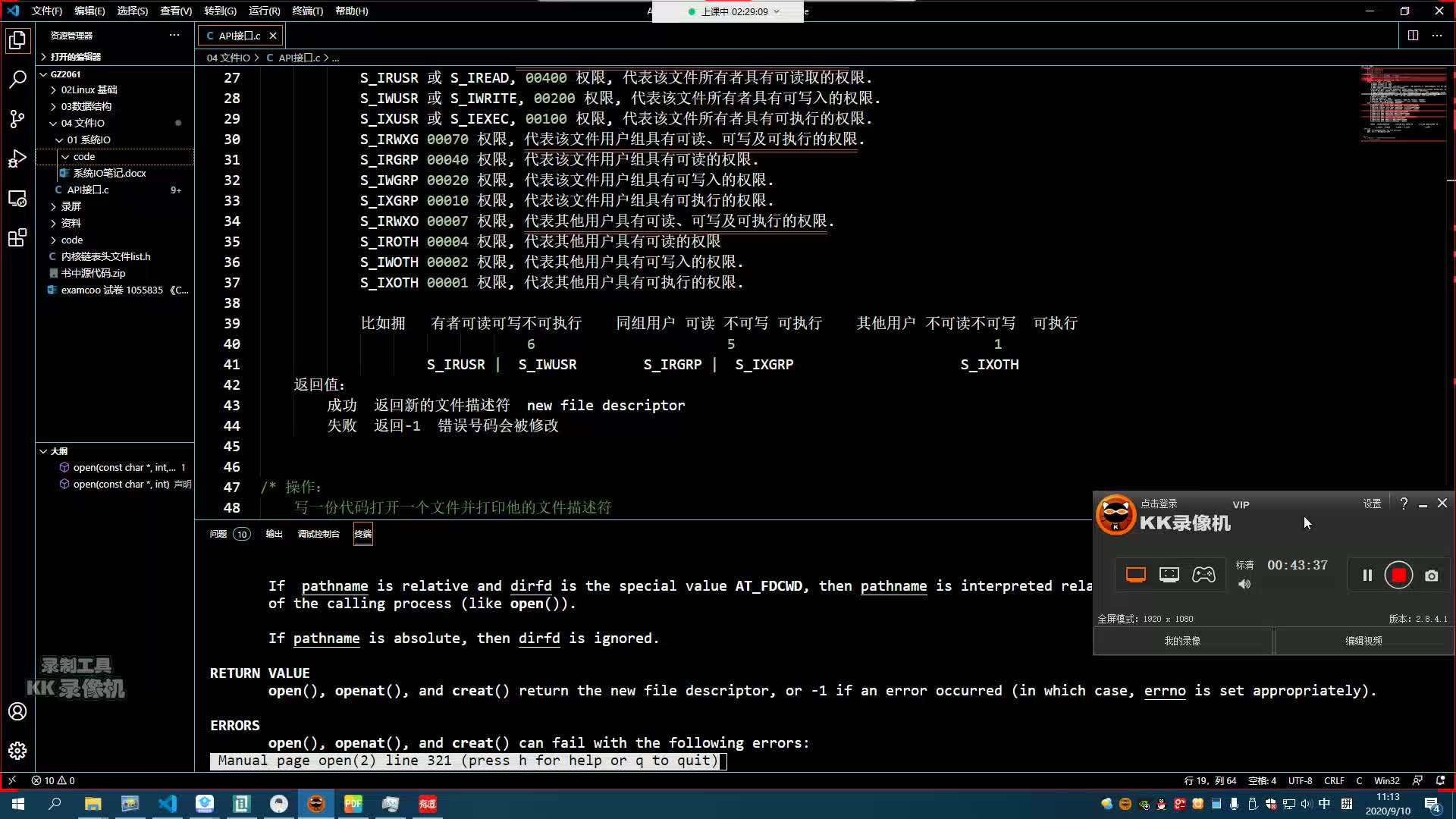1456x819 pixels.
Task: Collapse the 大纲 outline section
Action: click(x=58, y=451)
